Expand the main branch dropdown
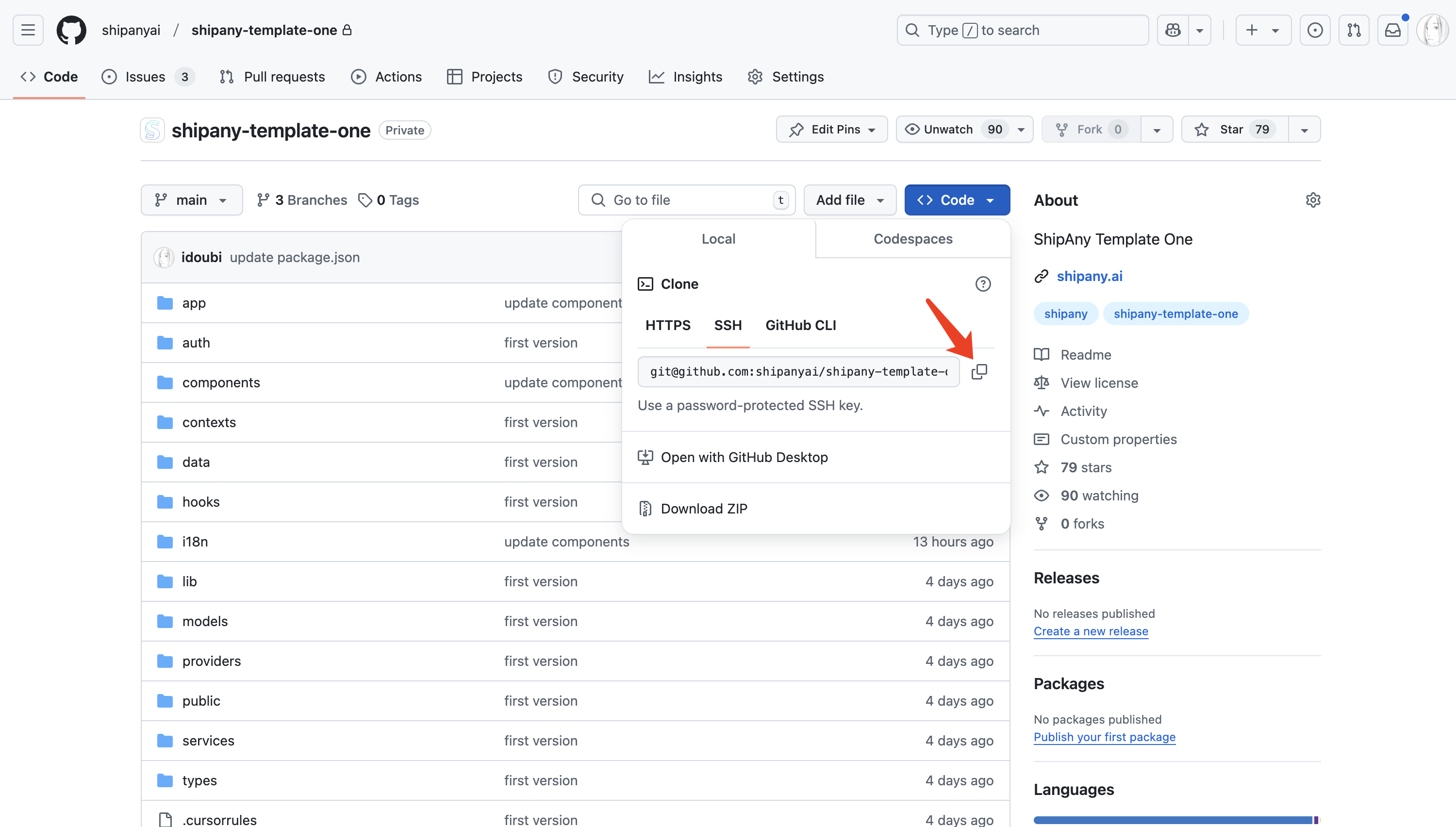The image size is (1456, 827). 191,200
